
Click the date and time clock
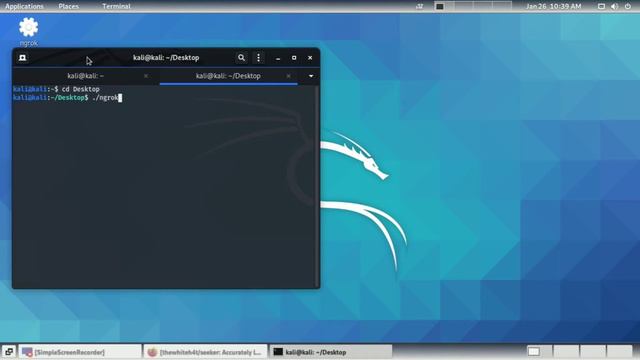click(553, 6)
